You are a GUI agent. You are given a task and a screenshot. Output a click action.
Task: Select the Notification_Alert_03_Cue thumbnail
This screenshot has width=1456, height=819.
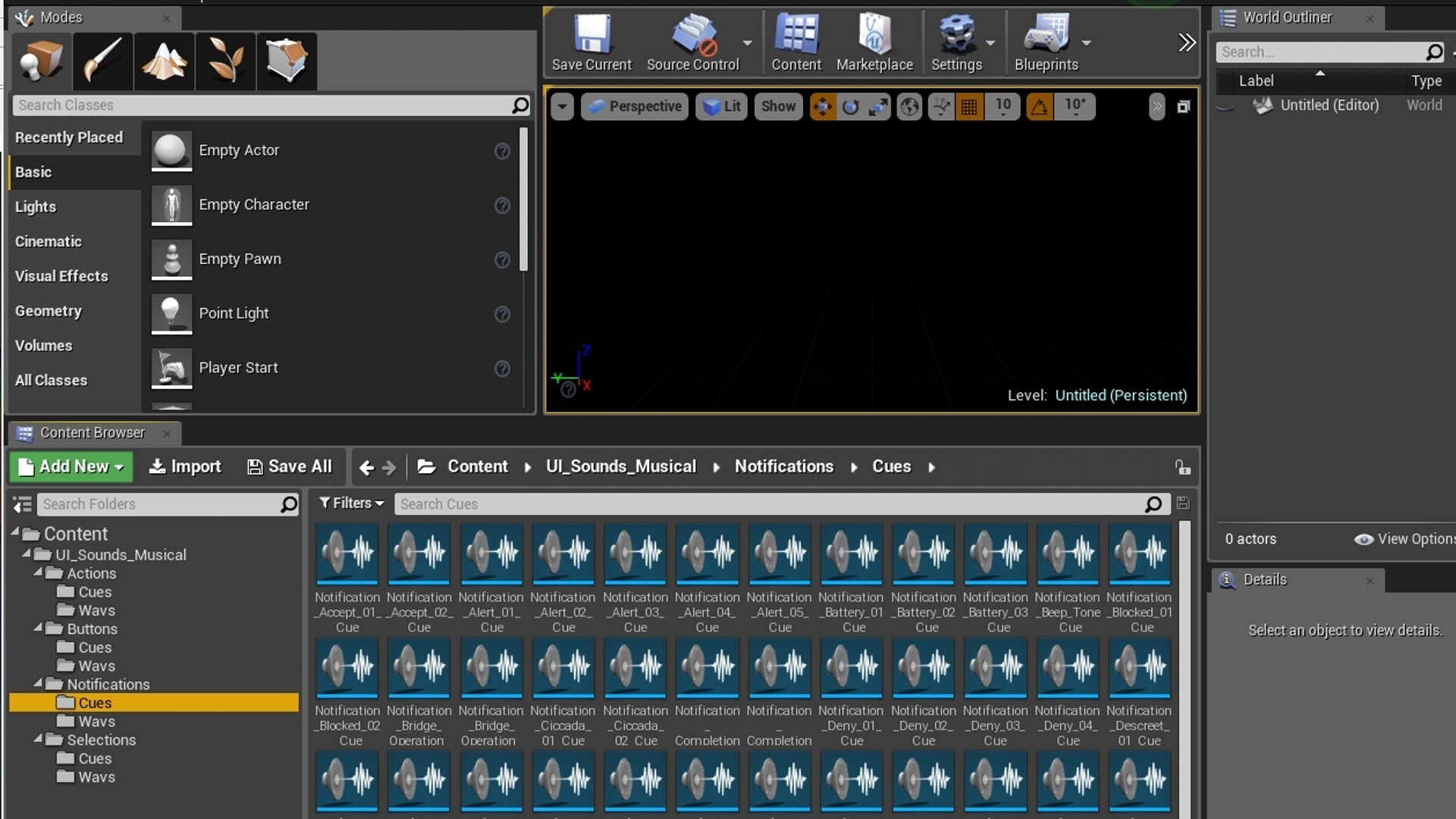point(635,554)
